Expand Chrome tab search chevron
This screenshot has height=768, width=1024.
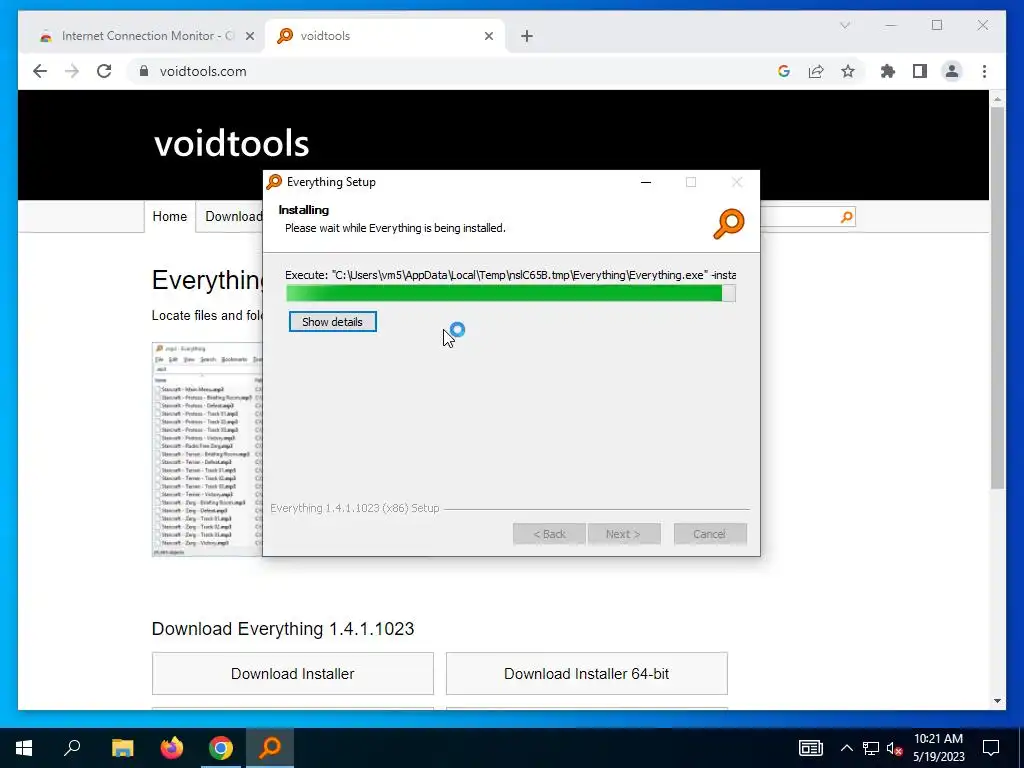pos(845,25)
